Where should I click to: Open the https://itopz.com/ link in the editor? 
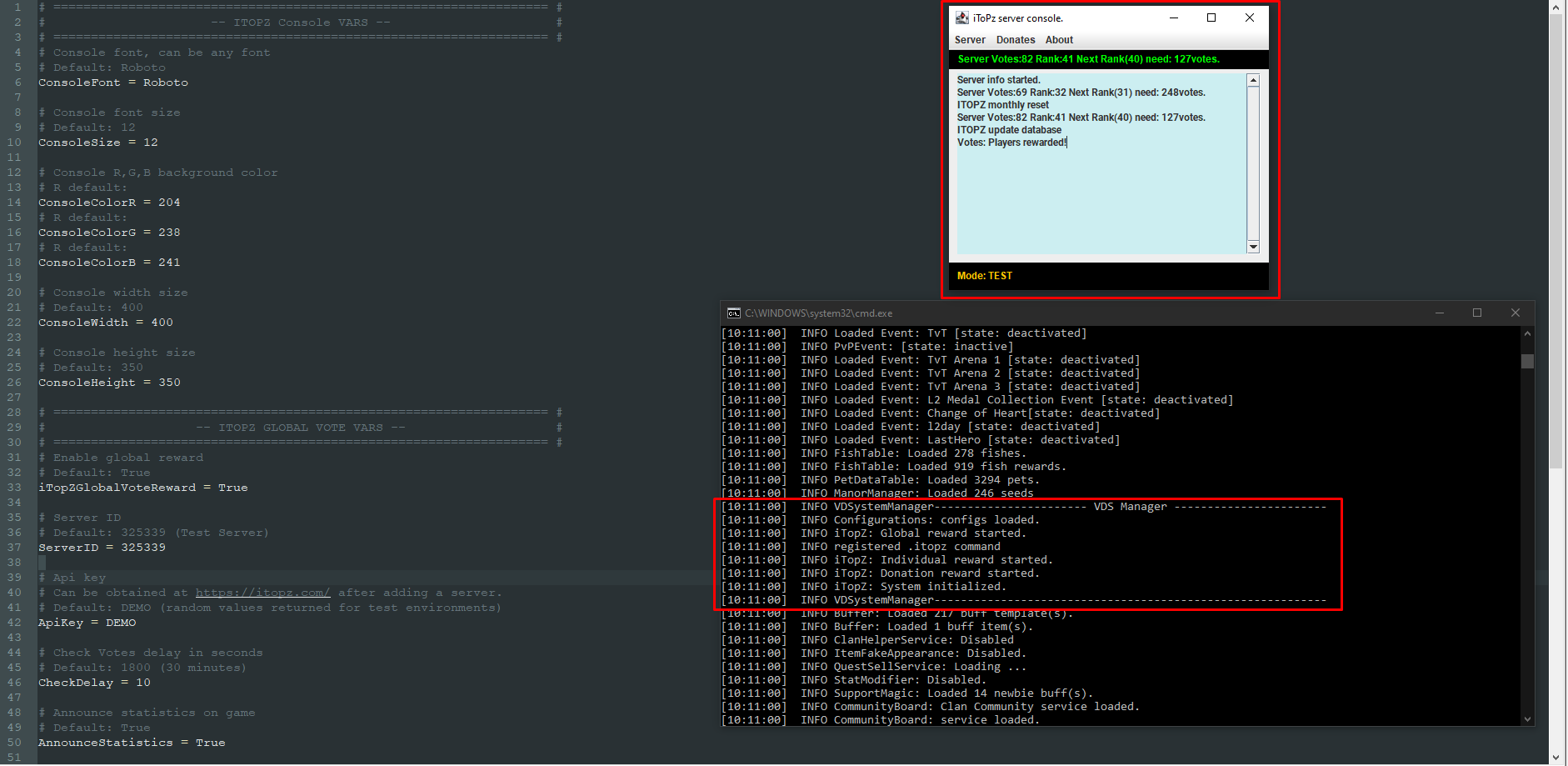262,593
